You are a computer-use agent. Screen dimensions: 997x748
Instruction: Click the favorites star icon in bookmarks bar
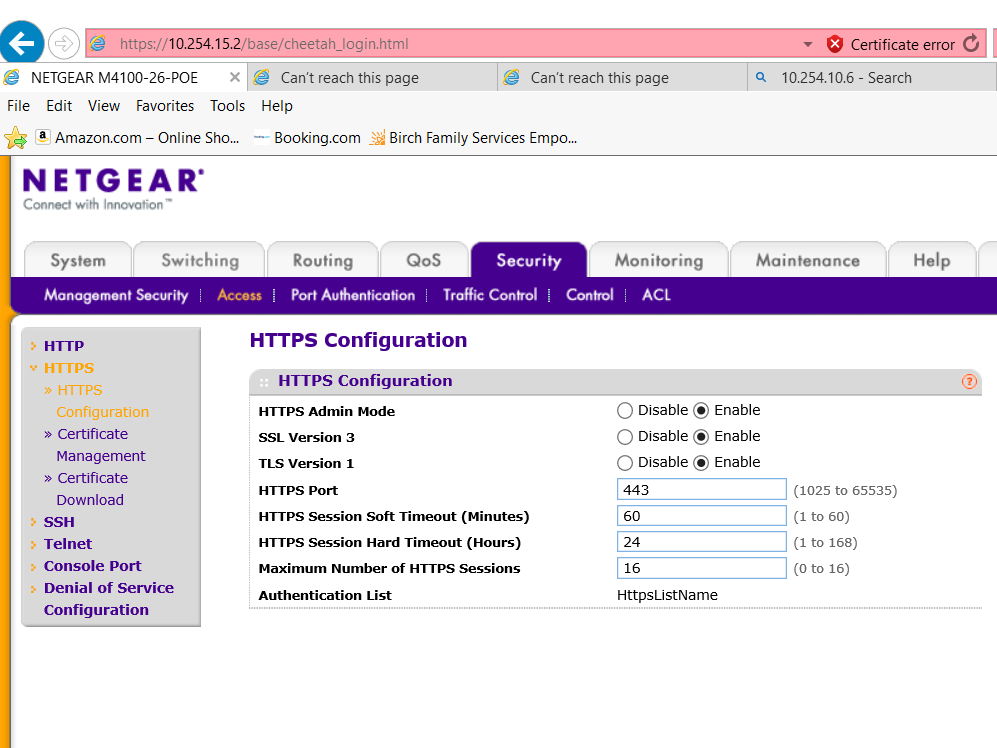click(x=15, y=137)
